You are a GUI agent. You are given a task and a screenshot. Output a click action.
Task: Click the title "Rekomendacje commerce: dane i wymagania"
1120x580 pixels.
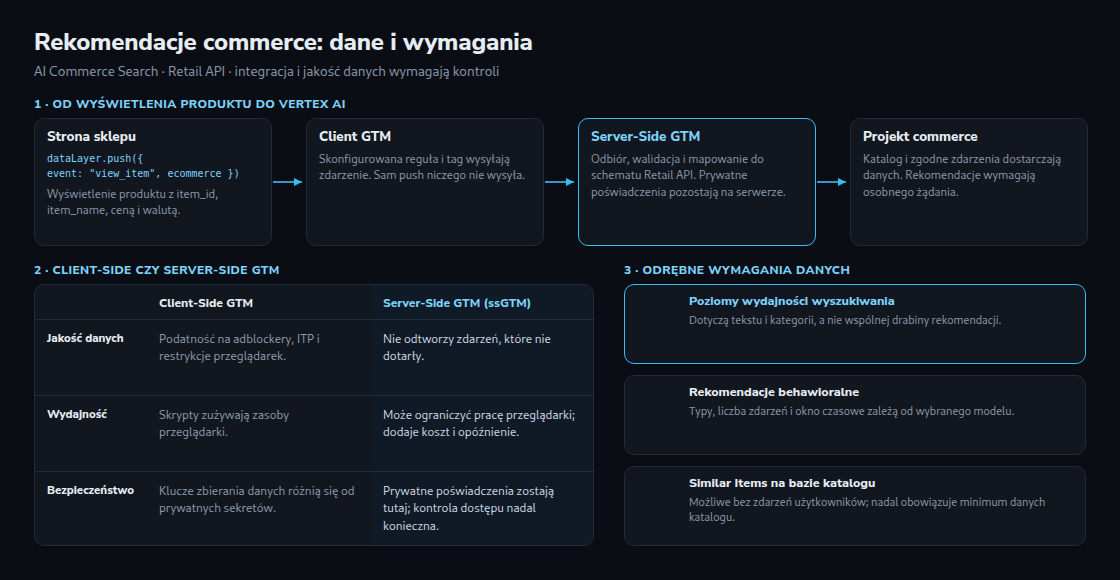tap(283, 42)
